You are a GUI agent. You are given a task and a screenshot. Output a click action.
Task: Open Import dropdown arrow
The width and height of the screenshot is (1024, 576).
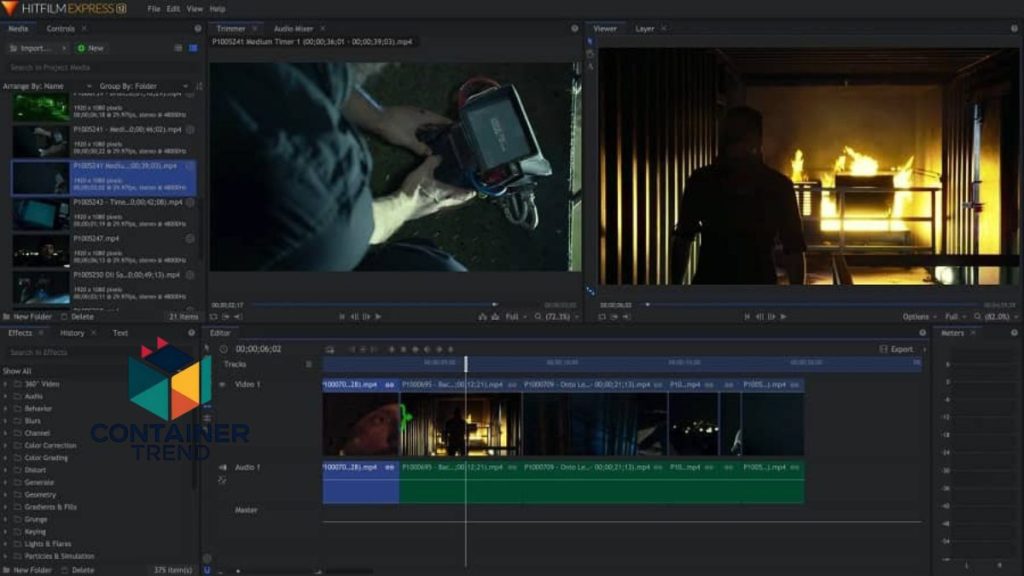pos(63,48)
